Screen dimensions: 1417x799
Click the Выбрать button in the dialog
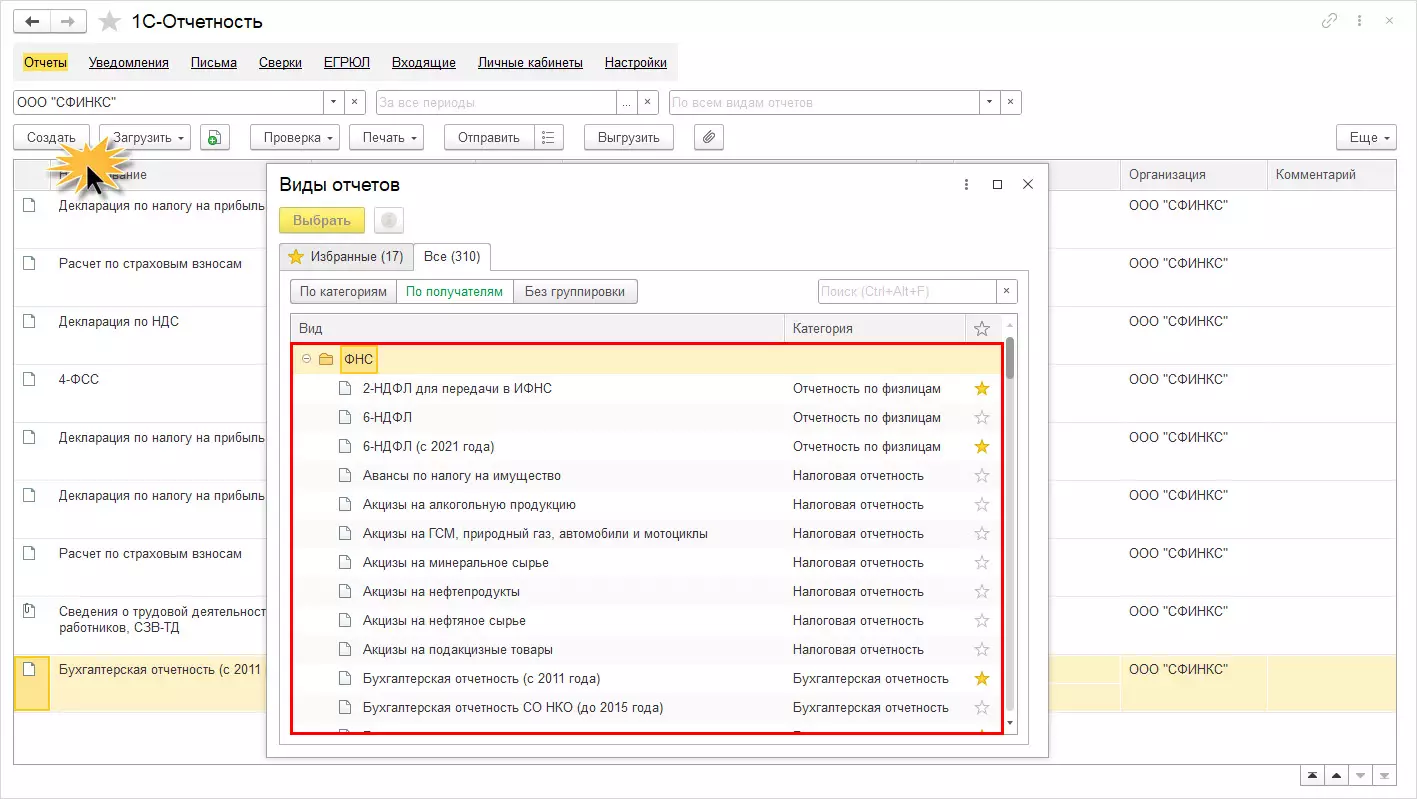click(x=322, y=220)
